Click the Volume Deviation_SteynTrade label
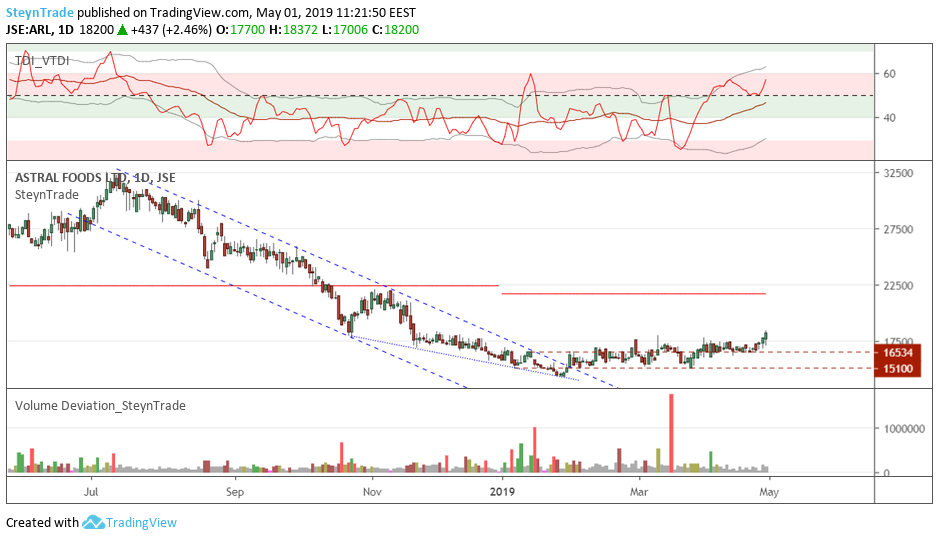The width and height of the screenshot is (939, 540). tap(100, 406)
